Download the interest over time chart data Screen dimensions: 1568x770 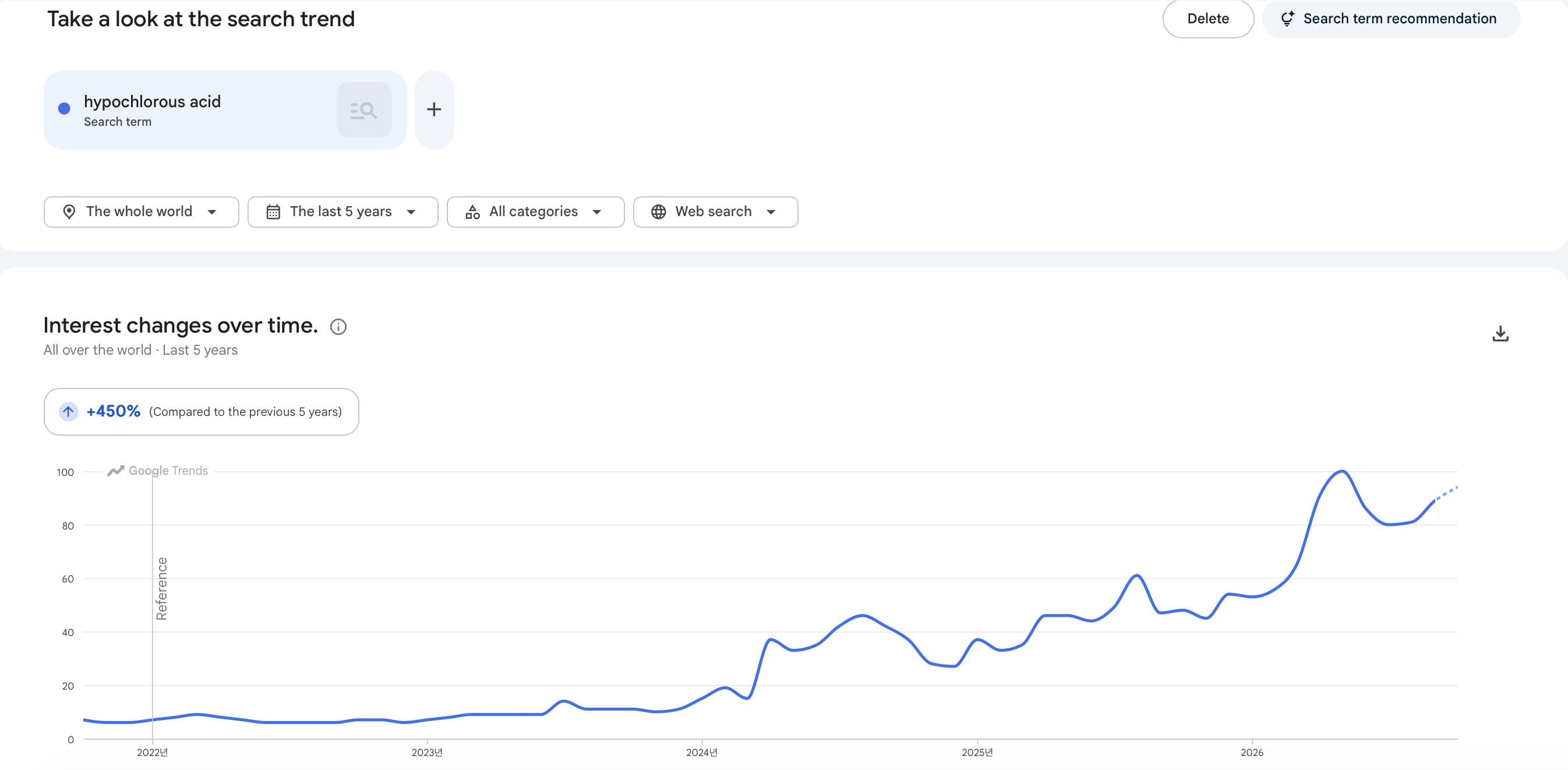[x=1500, y=334]
